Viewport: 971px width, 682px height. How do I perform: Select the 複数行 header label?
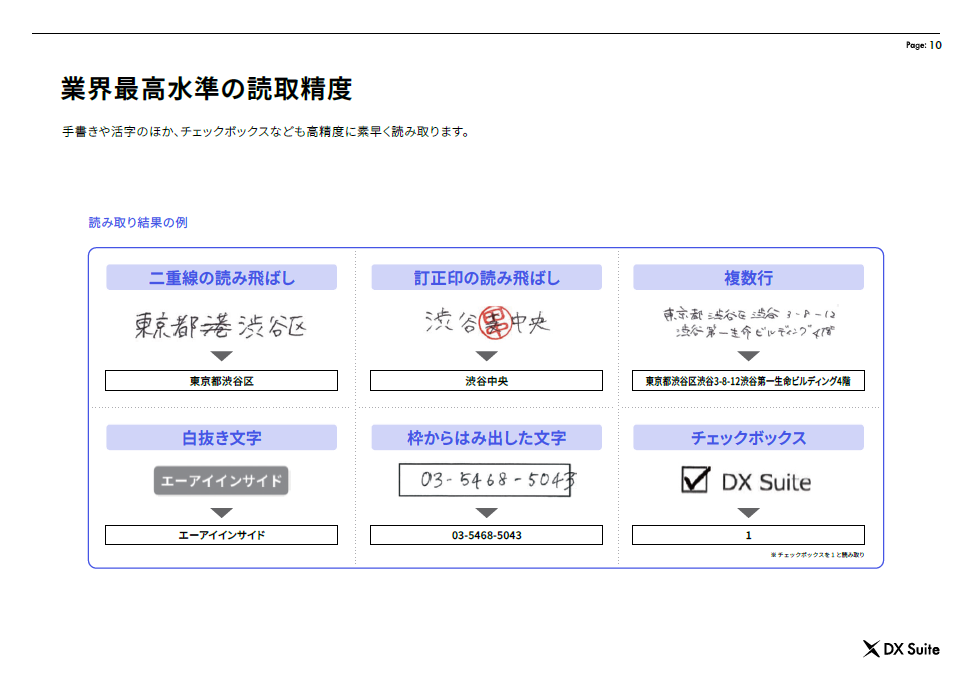[748, 277]
